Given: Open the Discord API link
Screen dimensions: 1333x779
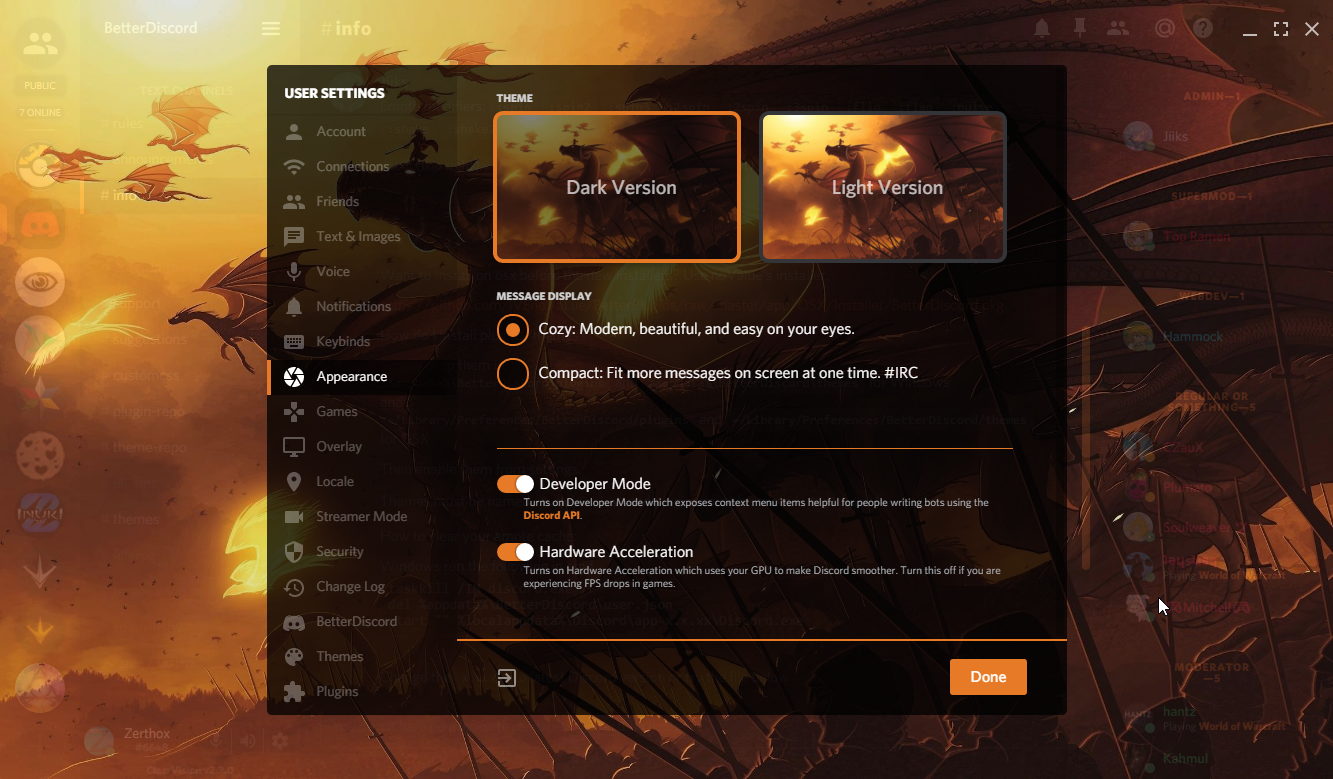Looking at the screenshot, I should click(x=547, y=515).
